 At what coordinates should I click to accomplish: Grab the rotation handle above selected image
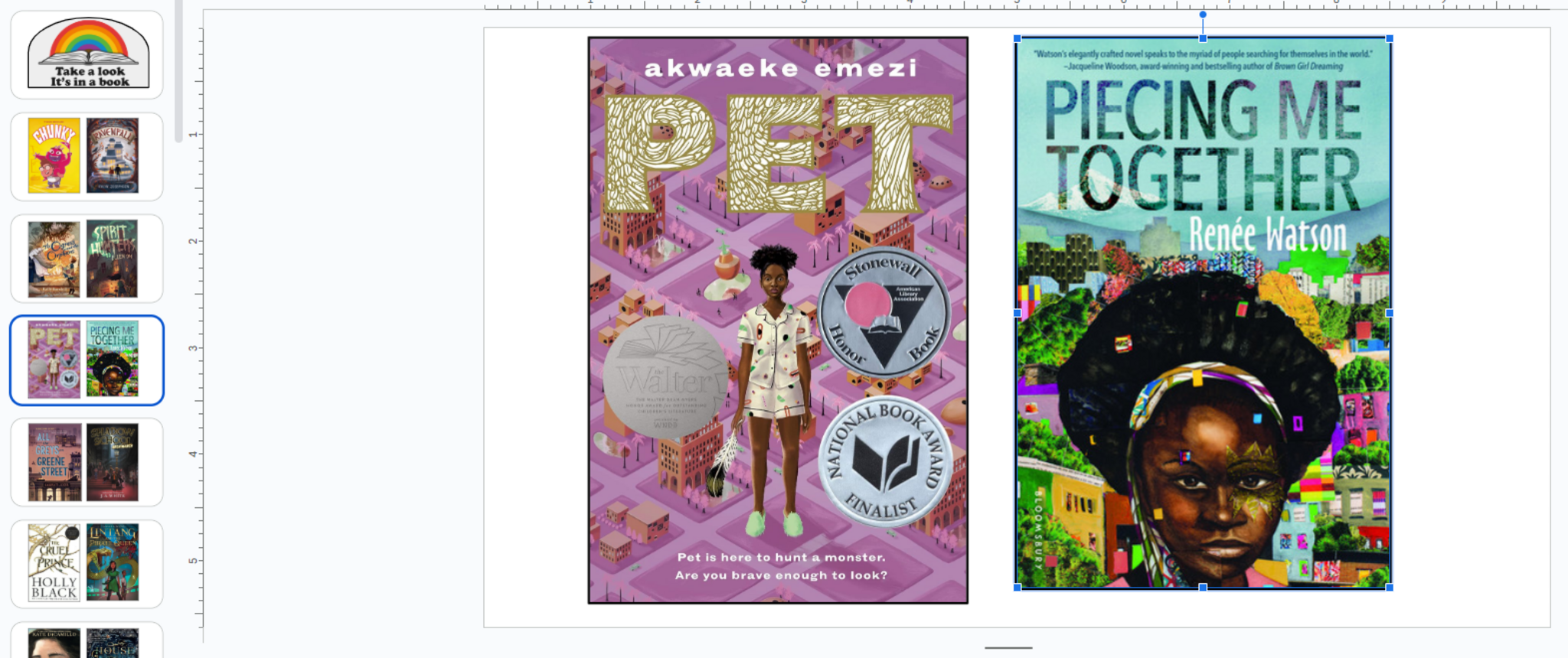(1203, 15)
